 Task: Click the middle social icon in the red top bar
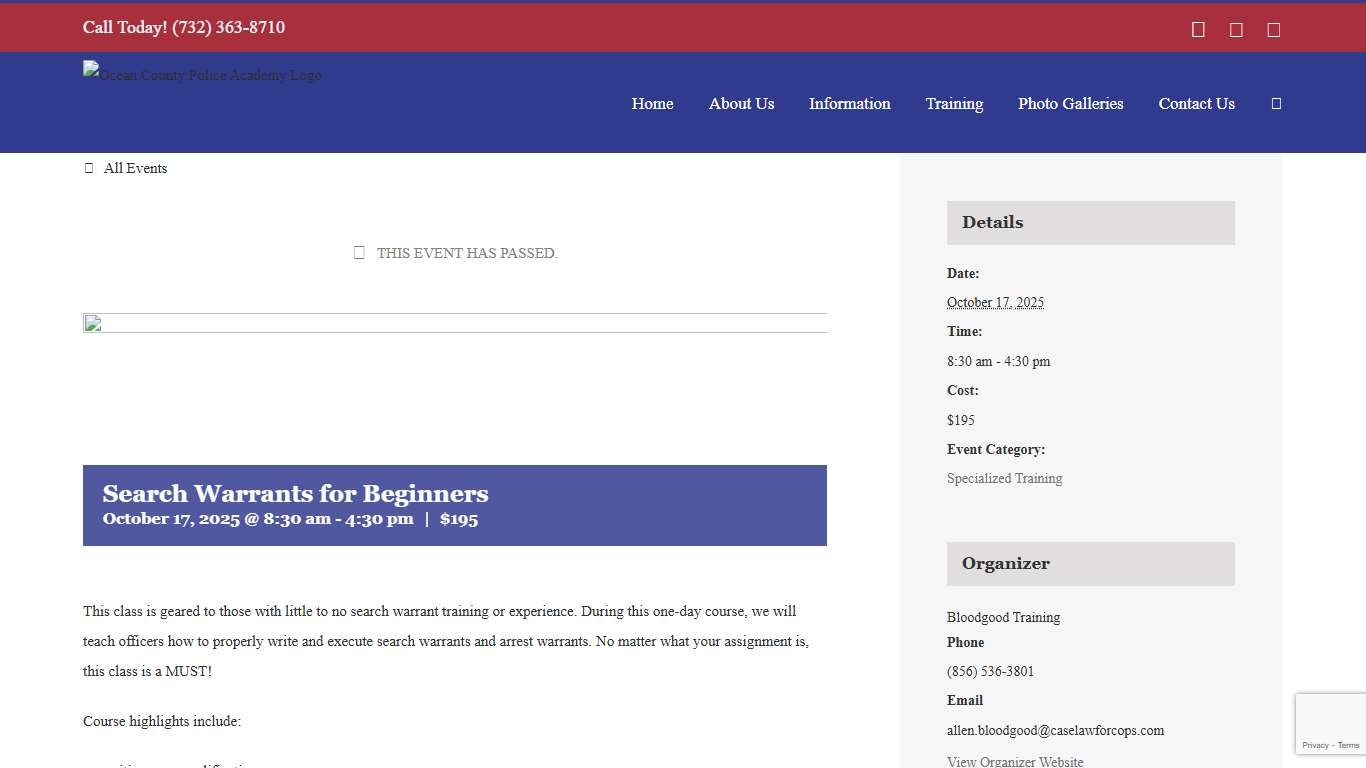click(x=1236, y=30)
